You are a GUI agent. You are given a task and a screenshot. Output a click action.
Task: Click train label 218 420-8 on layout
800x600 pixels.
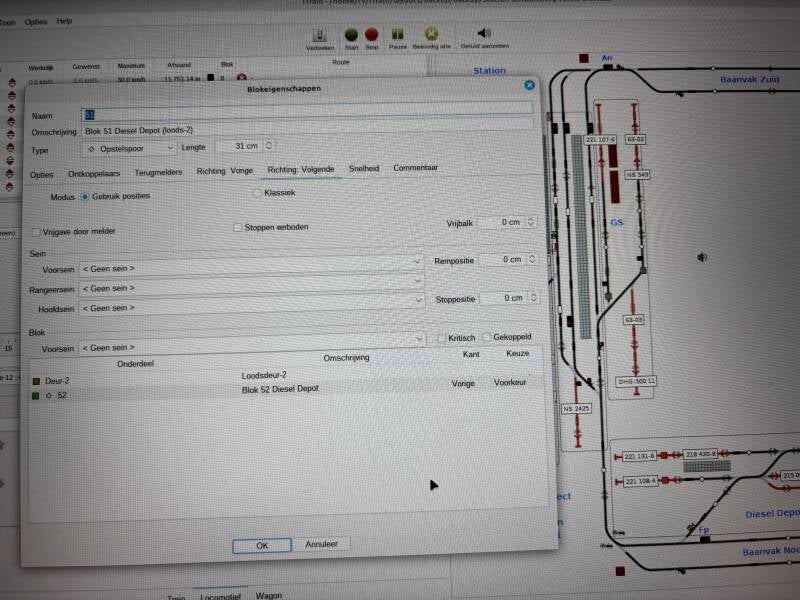point(701,454)
